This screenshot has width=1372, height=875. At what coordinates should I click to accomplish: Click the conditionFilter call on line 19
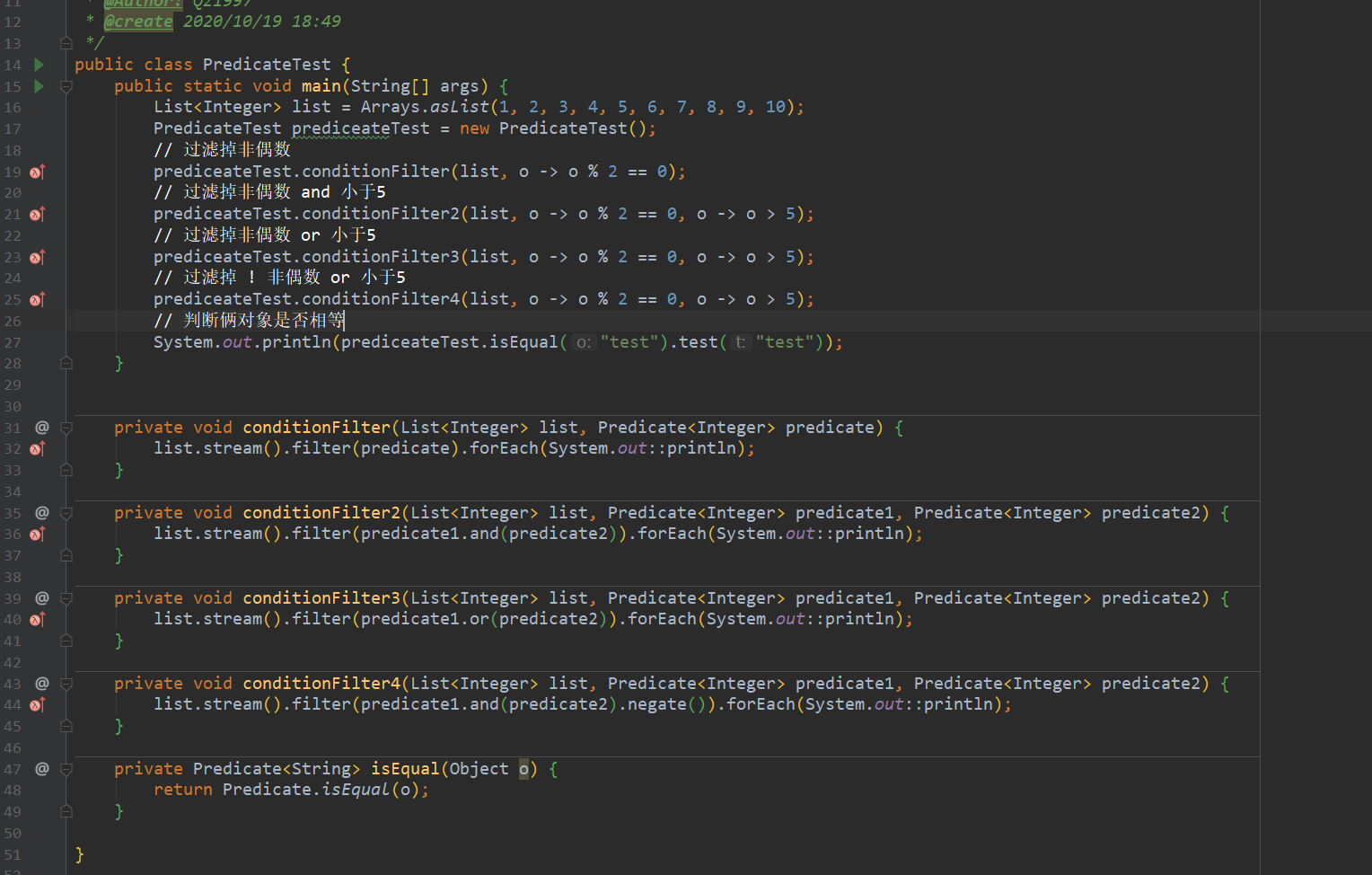click(376, 172)
